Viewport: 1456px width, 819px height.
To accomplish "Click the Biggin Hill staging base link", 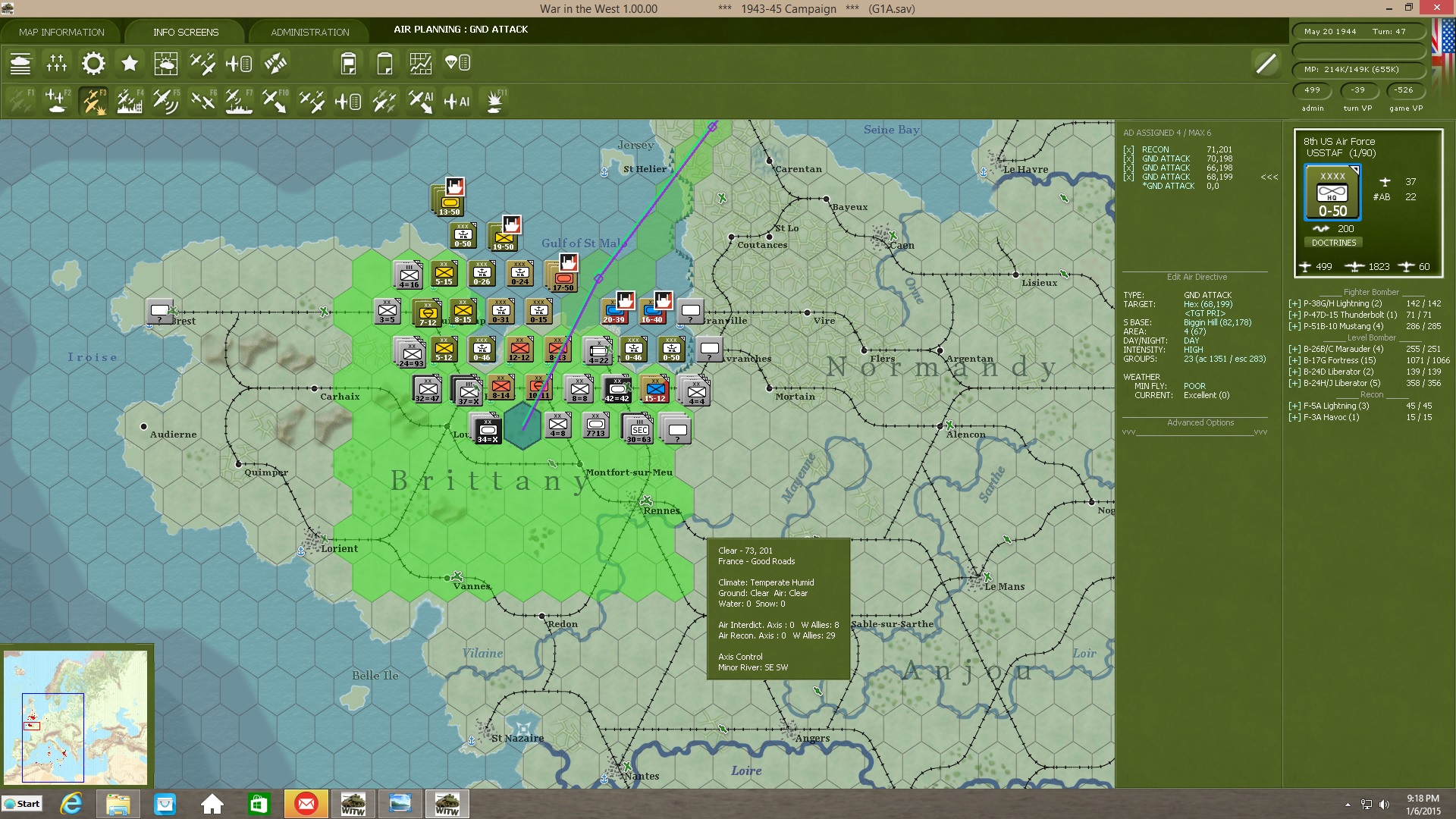I will (x=1217, y=322).
